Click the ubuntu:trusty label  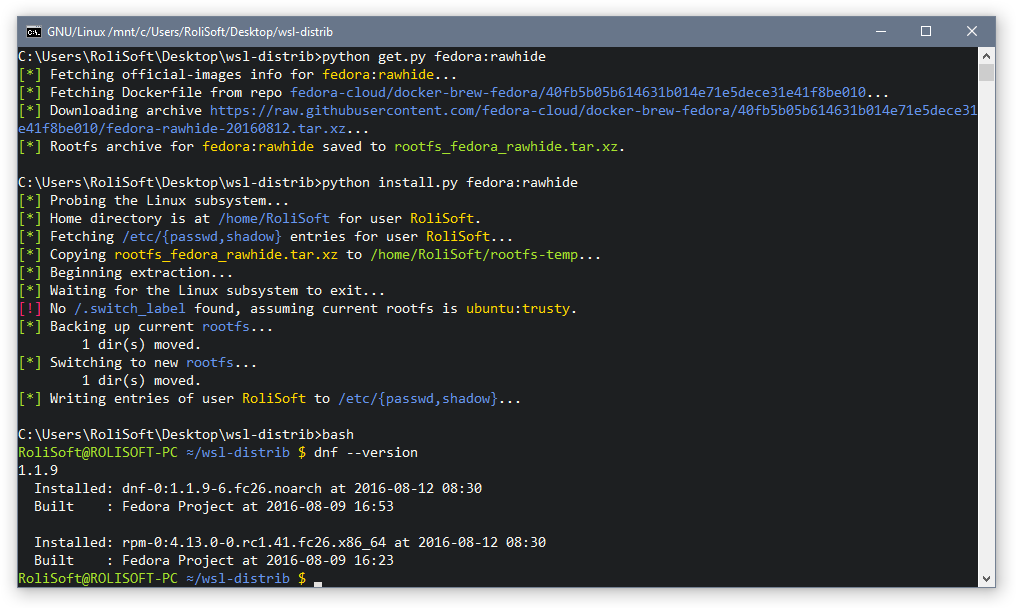(x=518, y=309)
